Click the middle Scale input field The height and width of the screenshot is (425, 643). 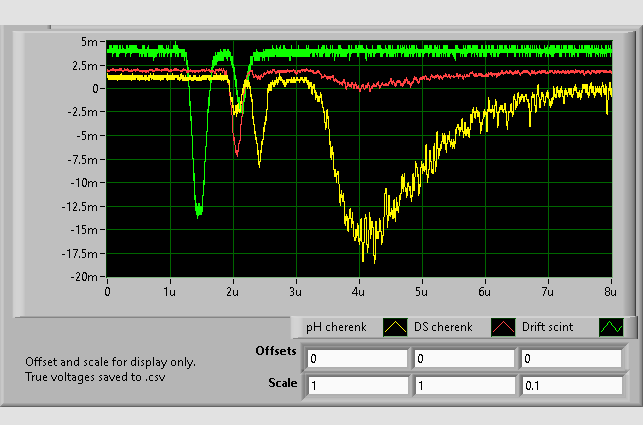462,385
